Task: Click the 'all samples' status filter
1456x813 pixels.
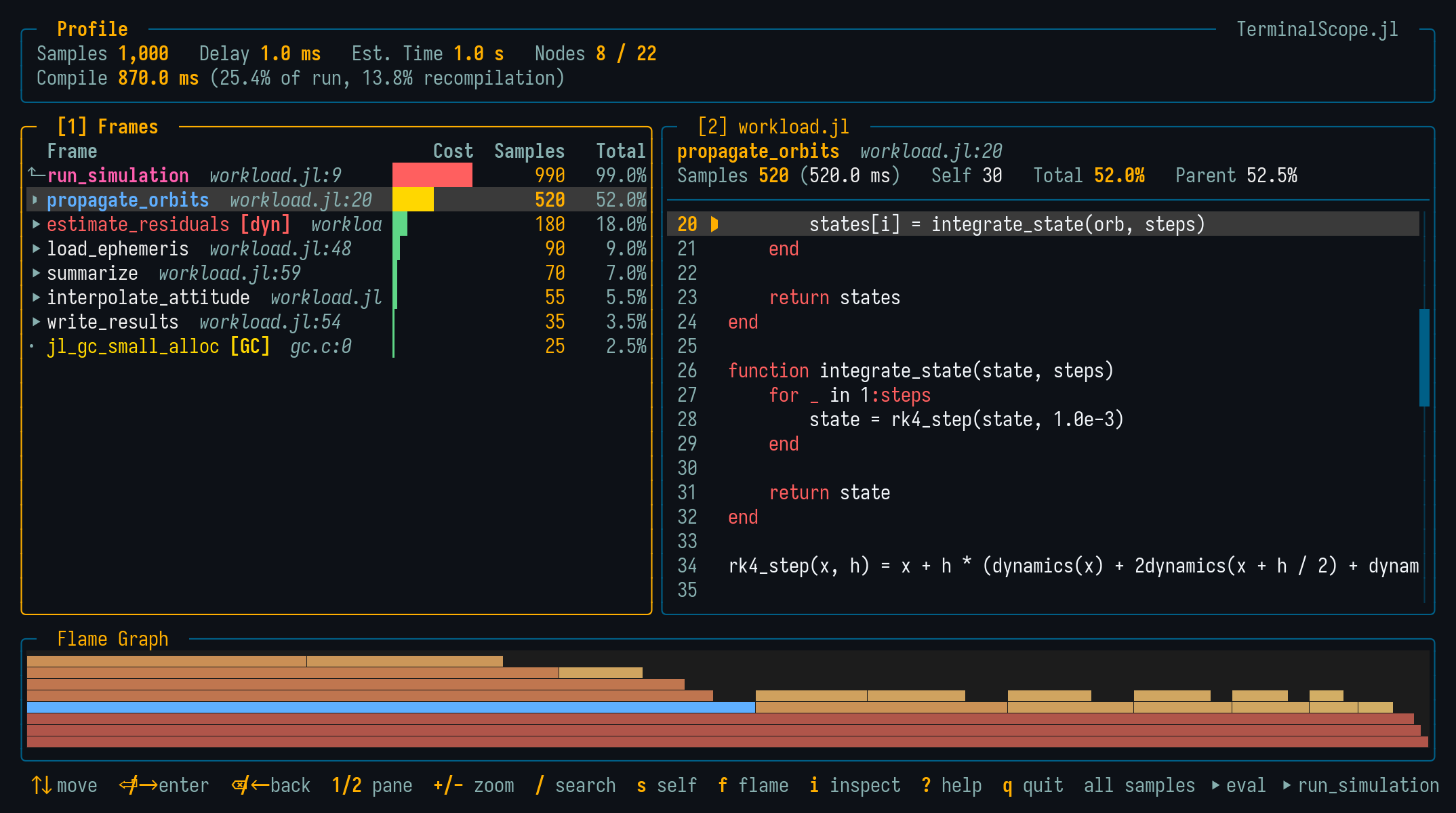Action: (x=1139, y=785)
